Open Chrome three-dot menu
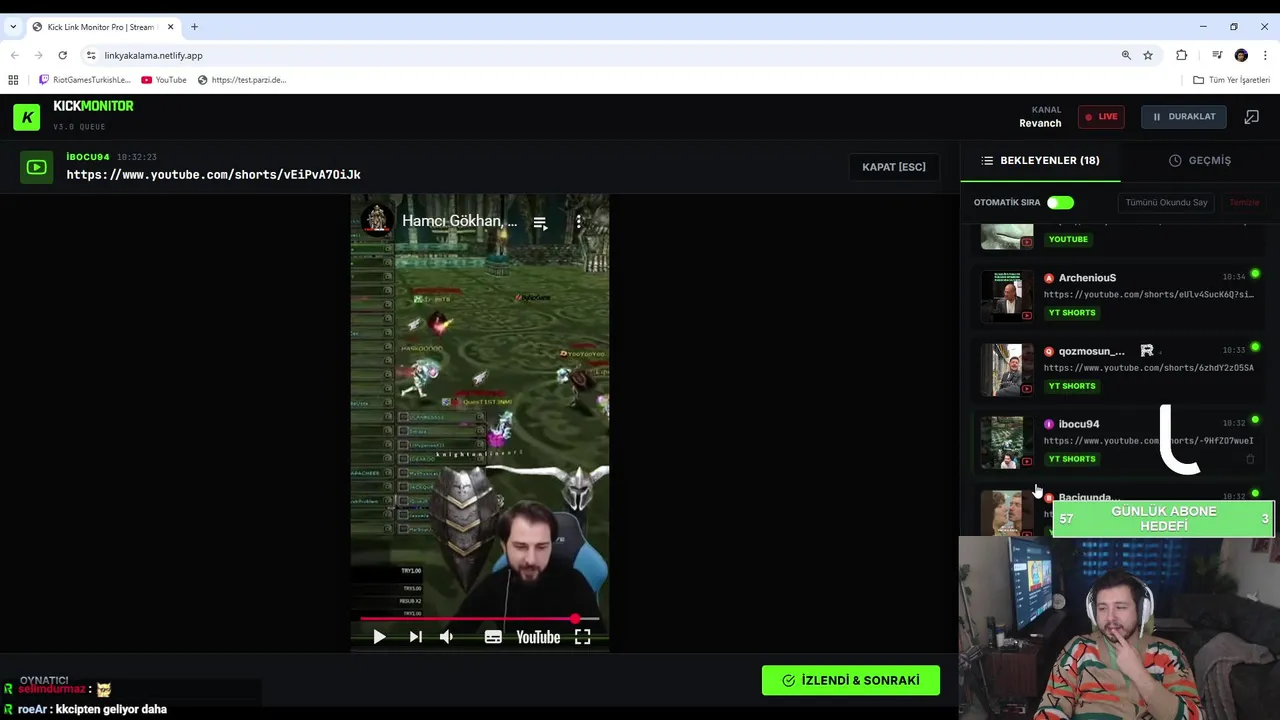The image size is (1280, 720). click(1265, 55)
